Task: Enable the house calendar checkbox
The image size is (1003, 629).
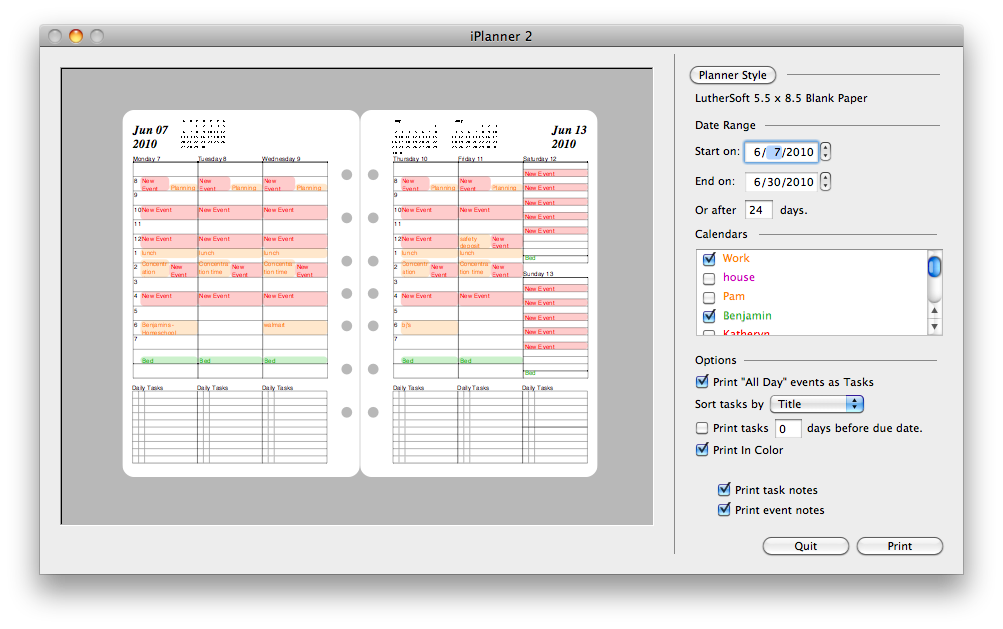Action: click(x=709, y=278)
